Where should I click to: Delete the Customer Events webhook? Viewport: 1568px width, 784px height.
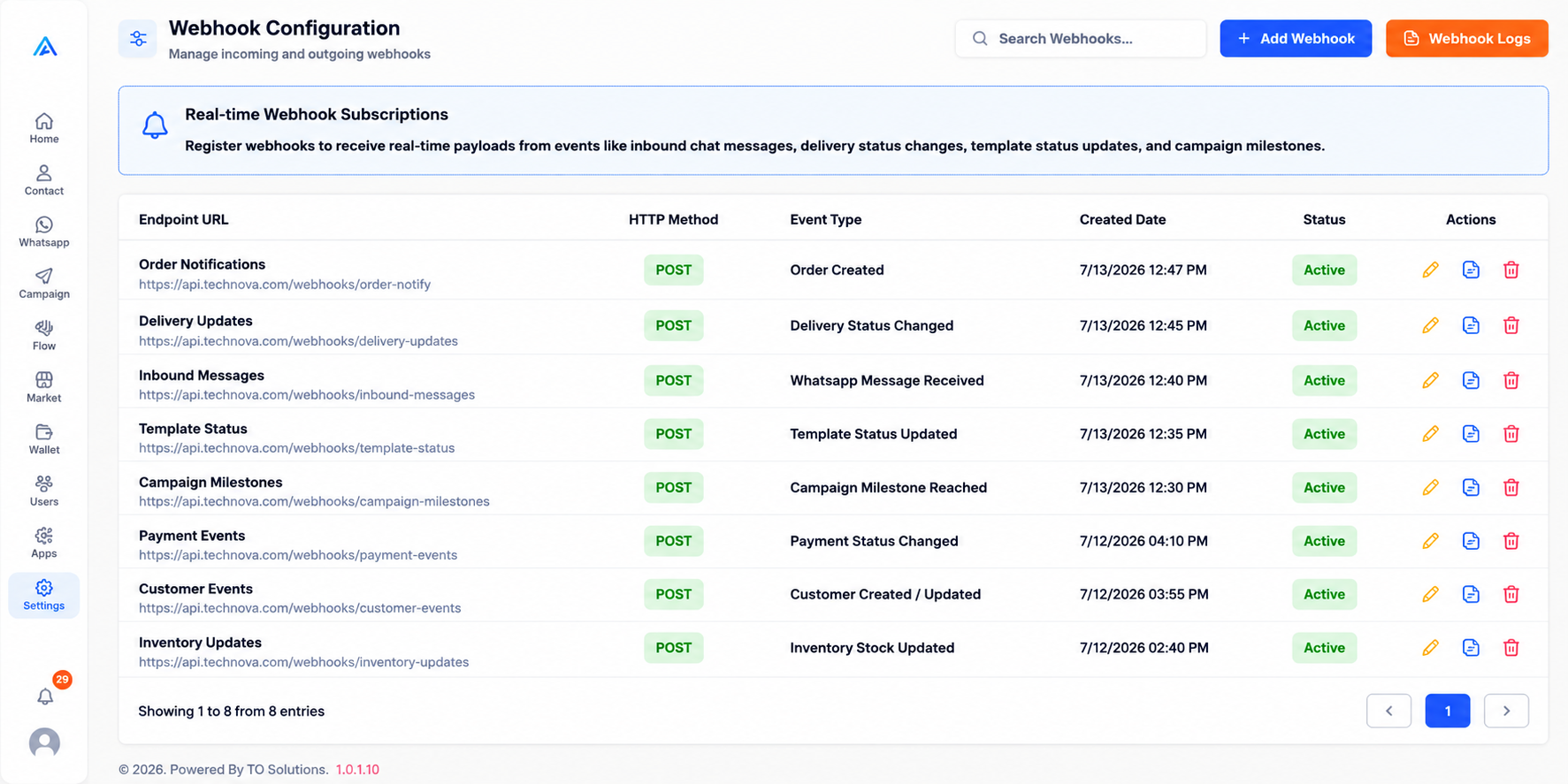point(1511,594)
